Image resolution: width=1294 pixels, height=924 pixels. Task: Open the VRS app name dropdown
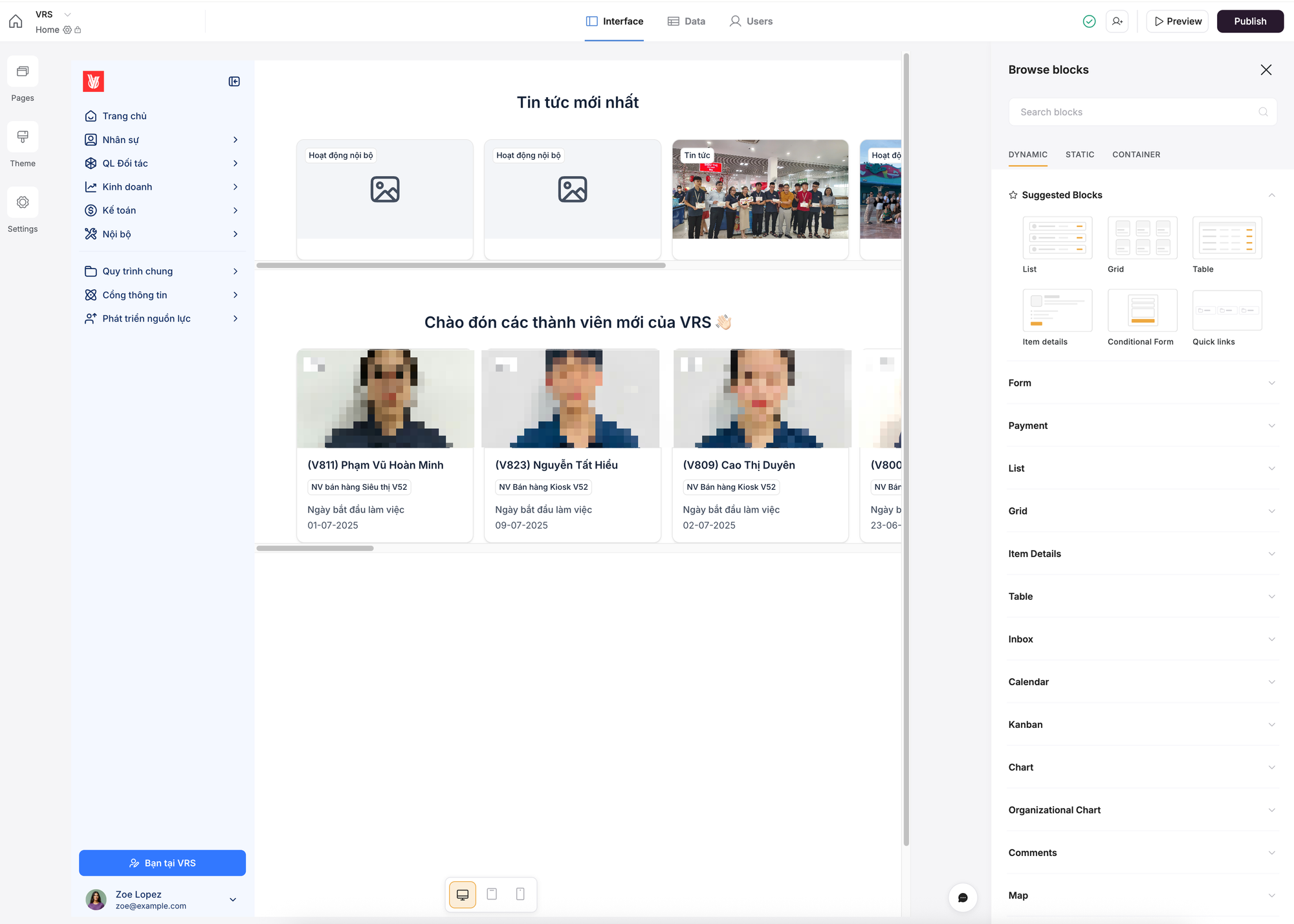[x=53, y=14]
